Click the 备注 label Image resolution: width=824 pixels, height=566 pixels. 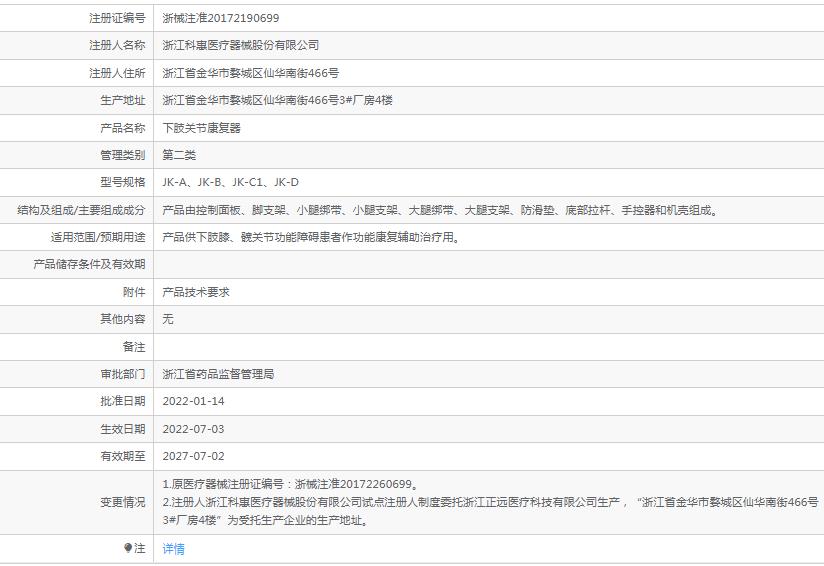click(134, 347)
